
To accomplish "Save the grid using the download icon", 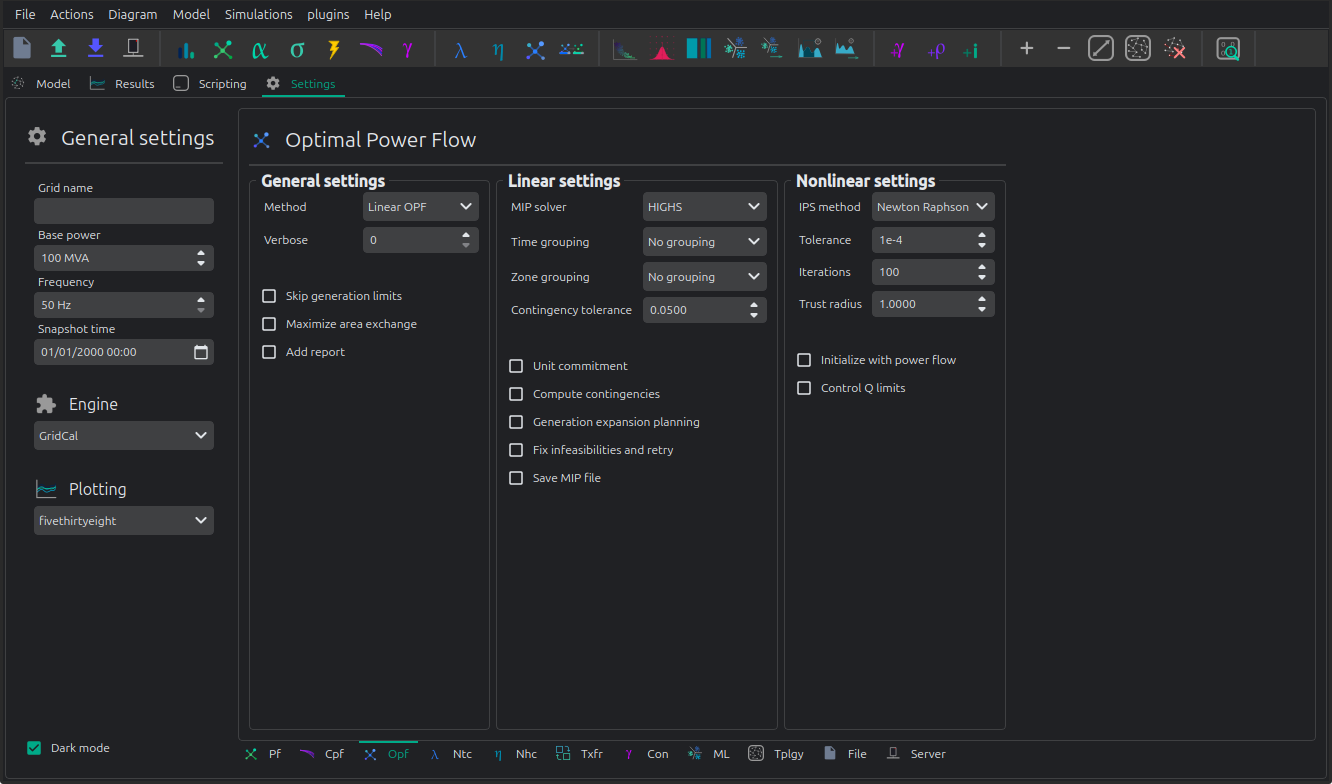I will click(95, 47).
